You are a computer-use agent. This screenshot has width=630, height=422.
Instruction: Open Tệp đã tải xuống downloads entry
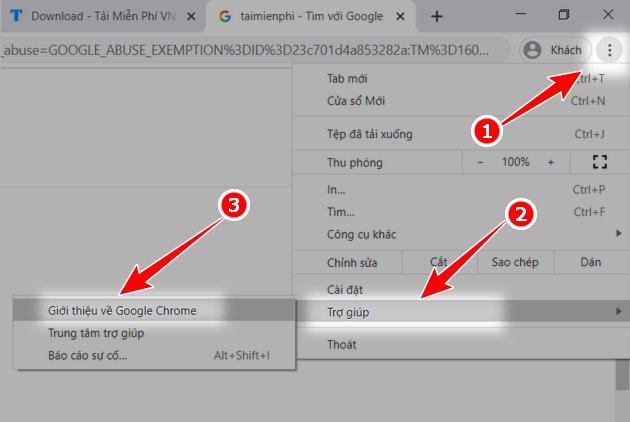[461, 134]
